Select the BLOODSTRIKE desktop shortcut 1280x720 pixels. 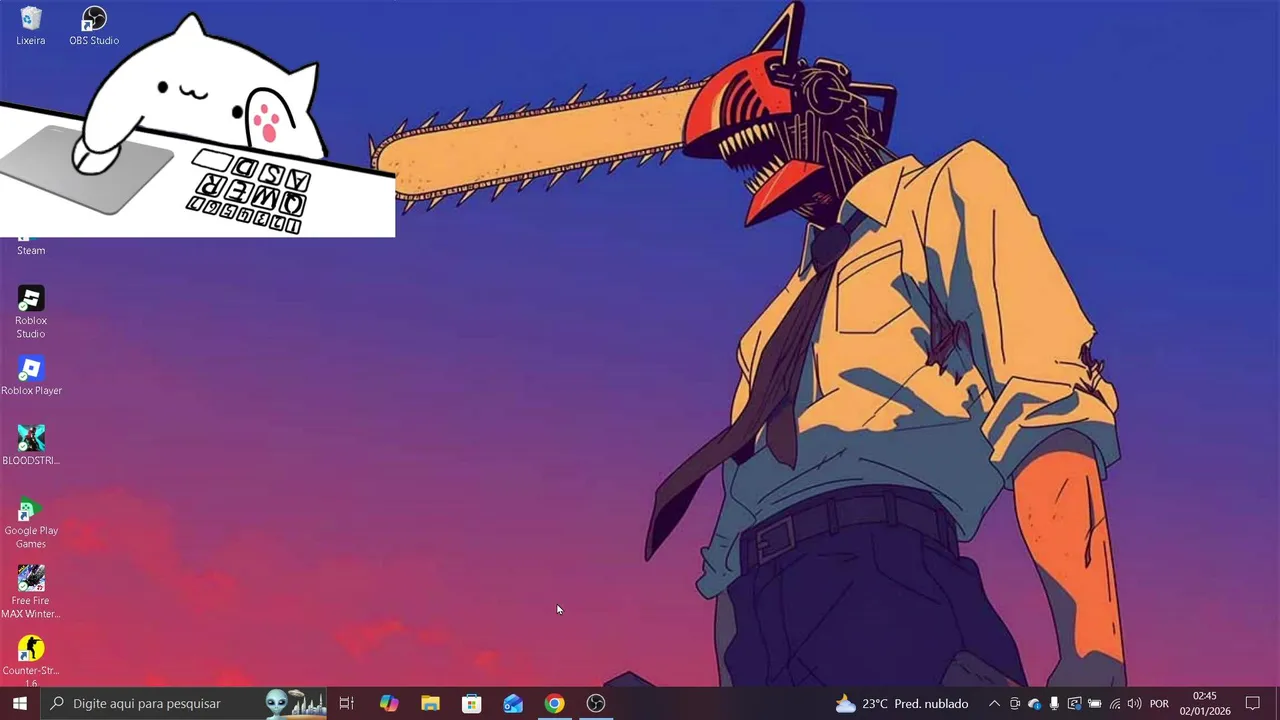31,446
